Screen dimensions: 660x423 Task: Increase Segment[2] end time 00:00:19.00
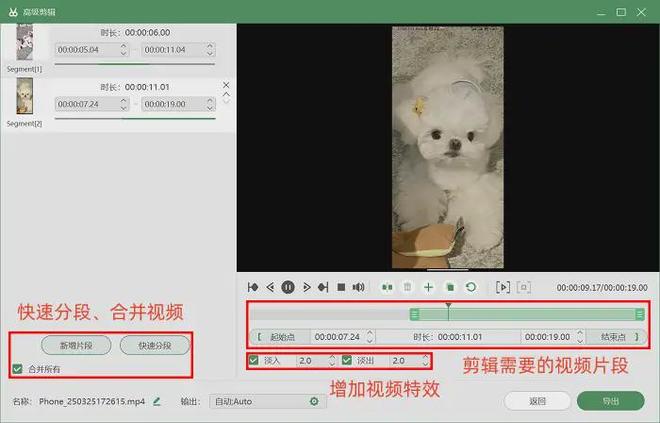pos(210,101)
